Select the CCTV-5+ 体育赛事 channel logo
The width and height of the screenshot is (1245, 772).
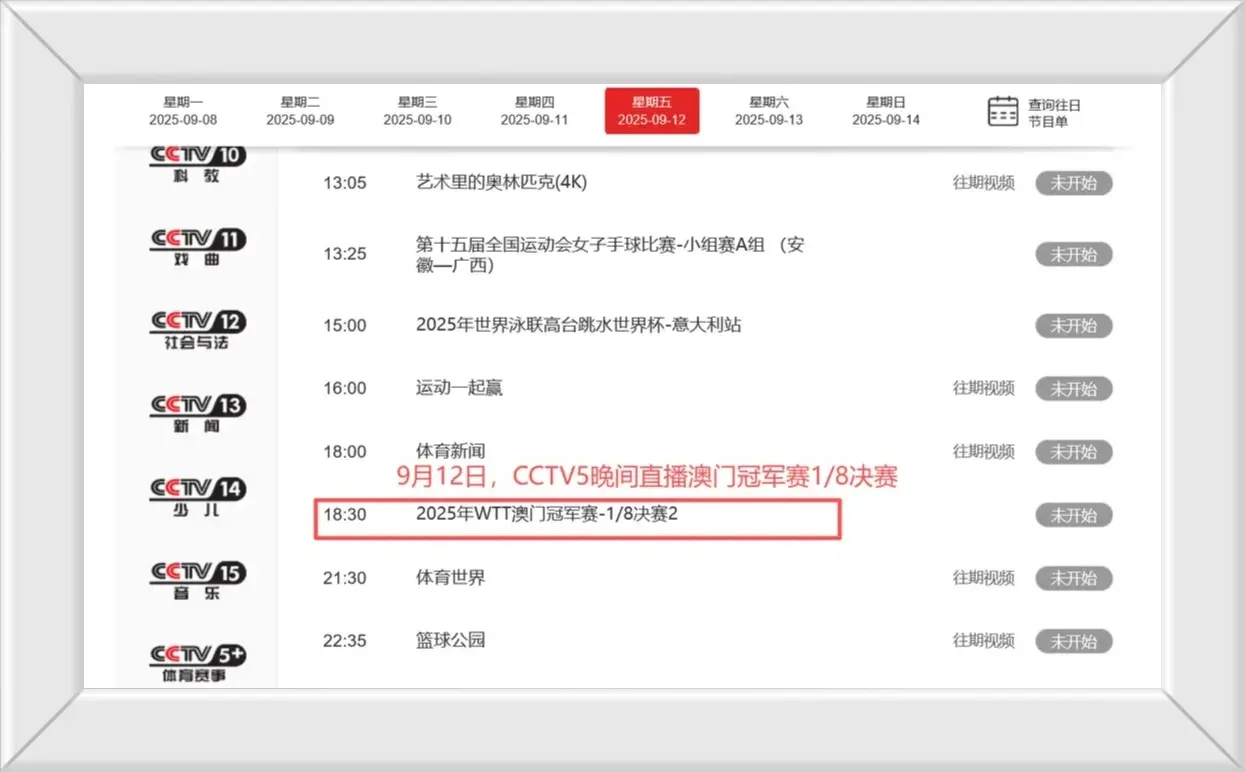click(x=197, y=663)
